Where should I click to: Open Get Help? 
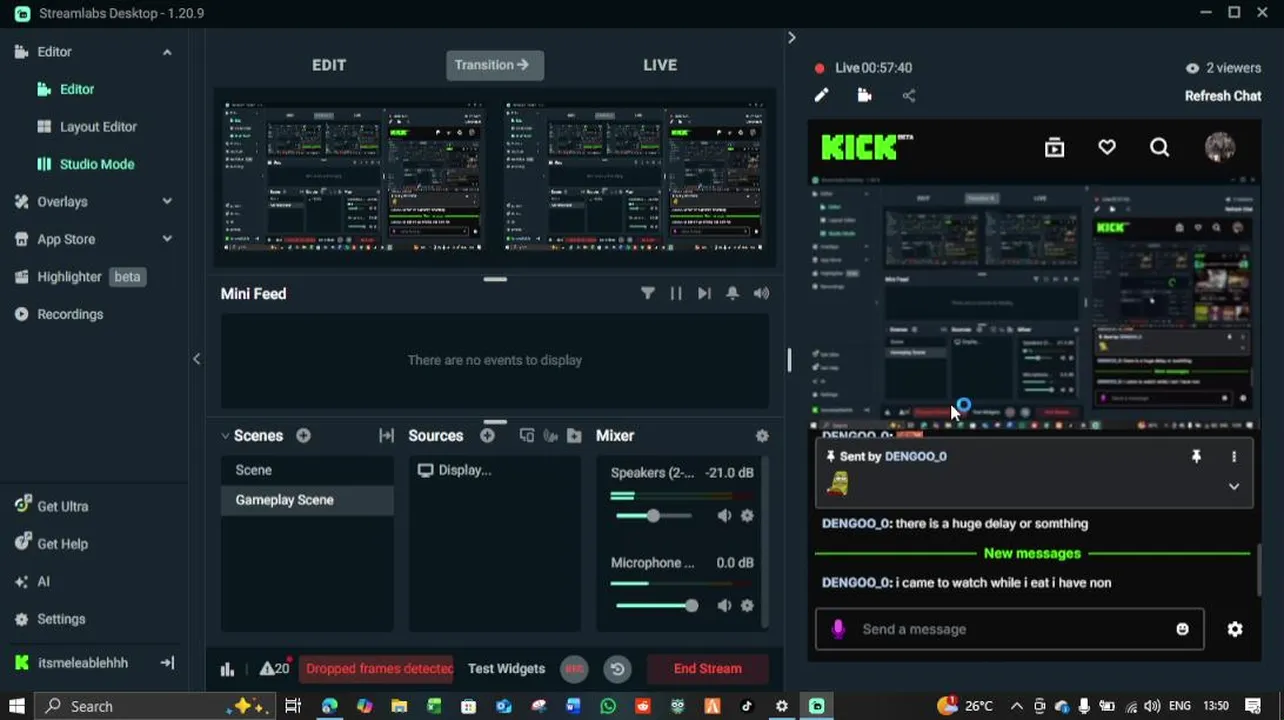point(62,544)
